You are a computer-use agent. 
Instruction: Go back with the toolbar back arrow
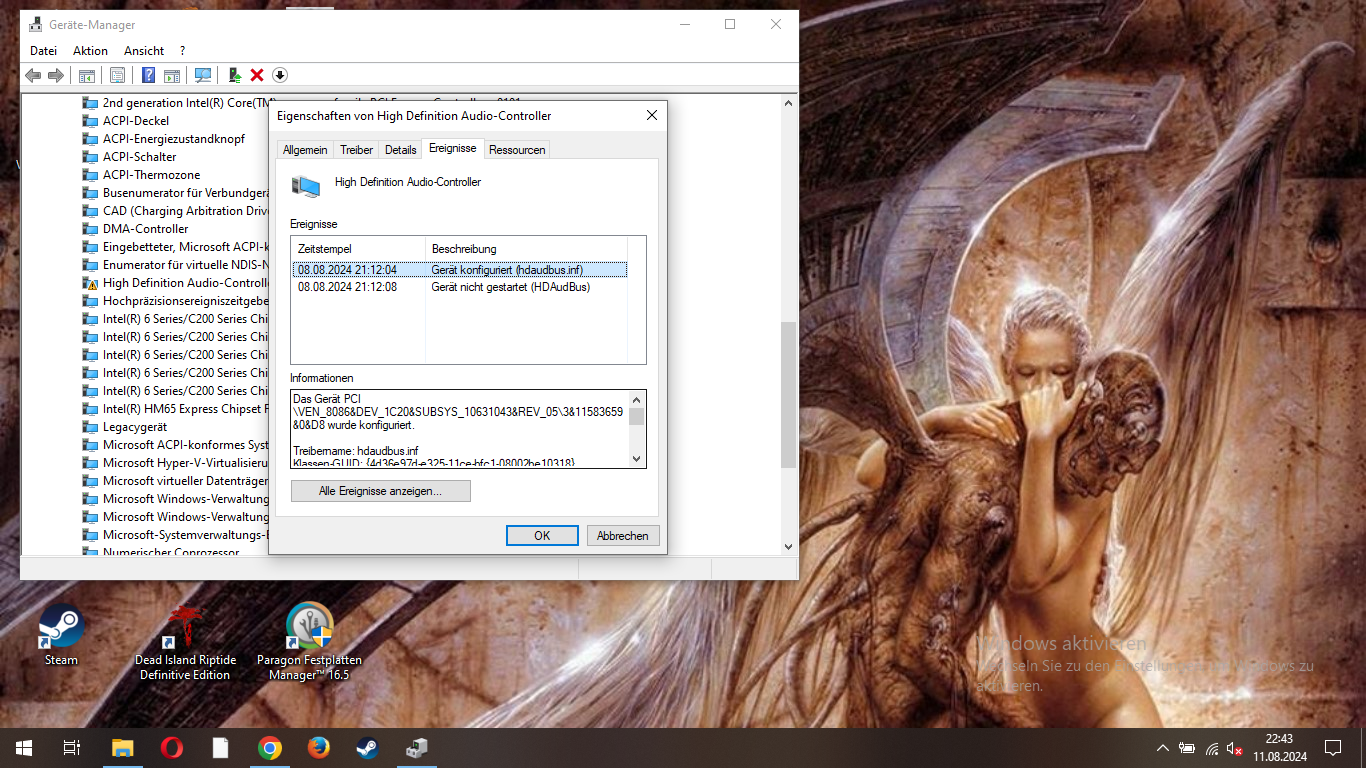33,75
